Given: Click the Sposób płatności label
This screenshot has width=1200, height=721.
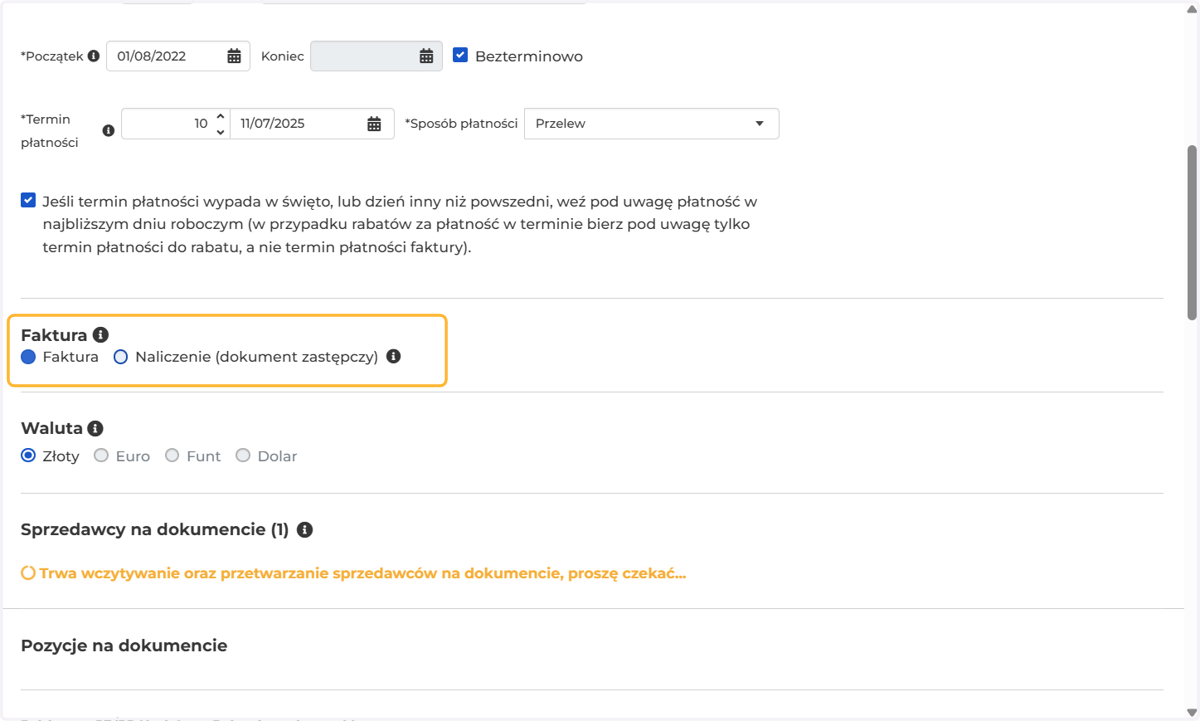Looking at the screenshot, I should point(461,124).
